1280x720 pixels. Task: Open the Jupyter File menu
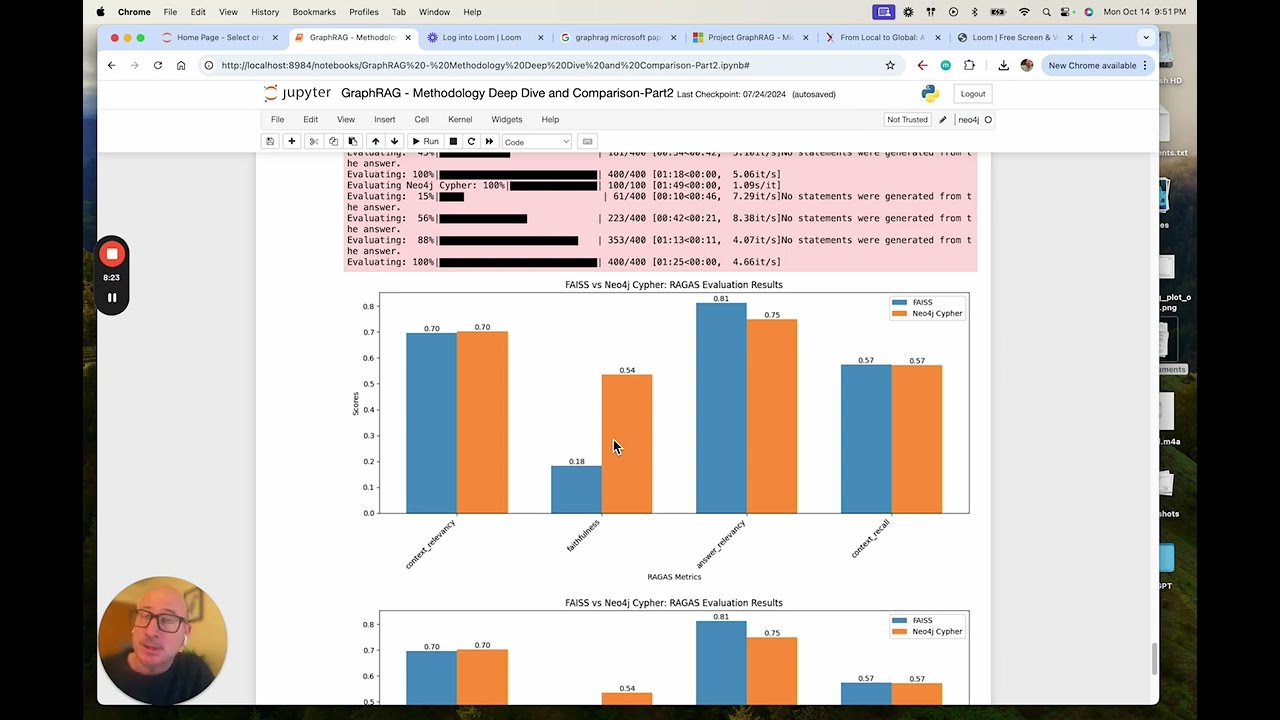pyautogui.click(x=277, y=119)
